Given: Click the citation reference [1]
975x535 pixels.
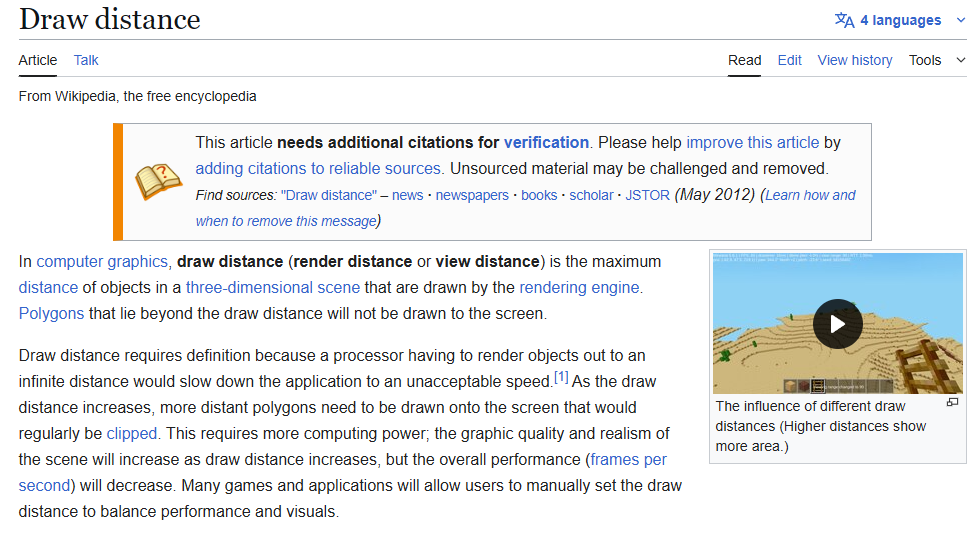Looking at the screenshot, I should (x=561, y=377).
